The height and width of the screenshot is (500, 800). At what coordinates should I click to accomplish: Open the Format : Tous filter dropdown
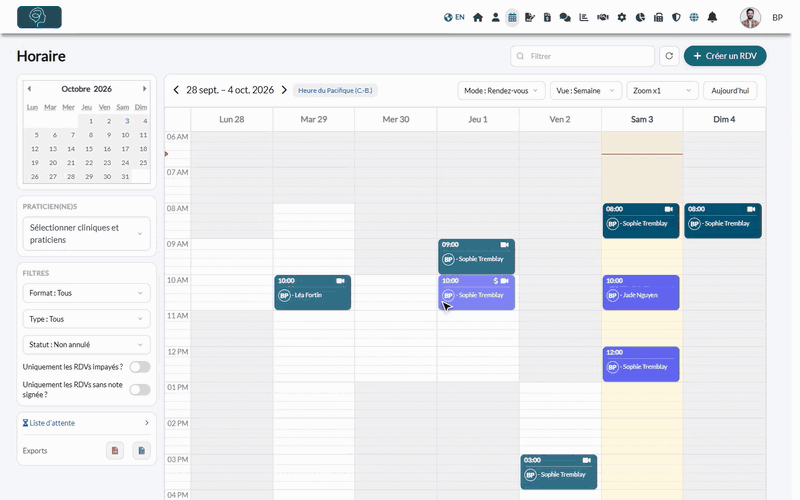pos(86,293)
